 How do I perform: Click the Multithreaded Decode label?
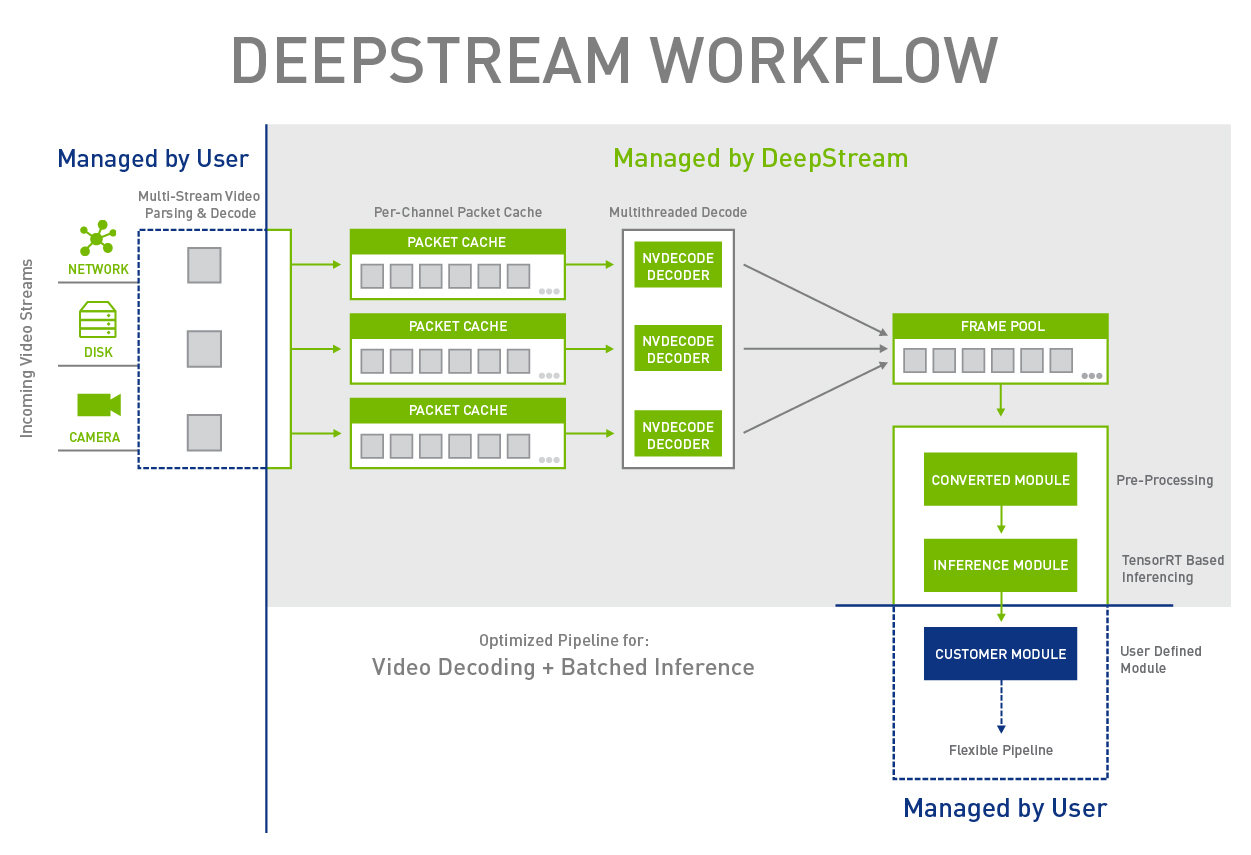tap(678, 212)
